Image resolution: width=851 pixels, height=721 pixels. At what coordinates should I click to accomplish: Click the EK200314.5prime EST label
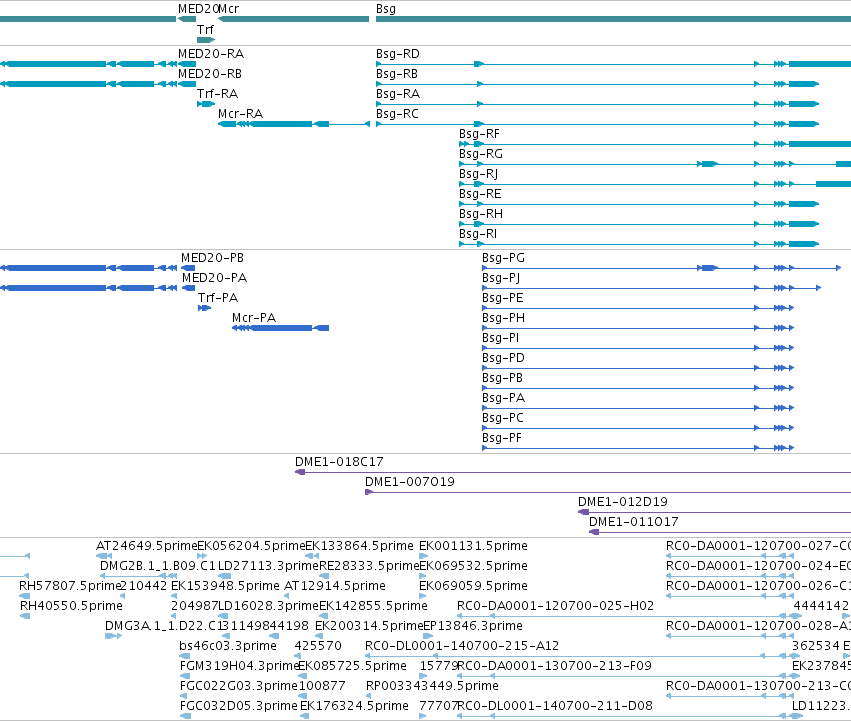point(369,626)
